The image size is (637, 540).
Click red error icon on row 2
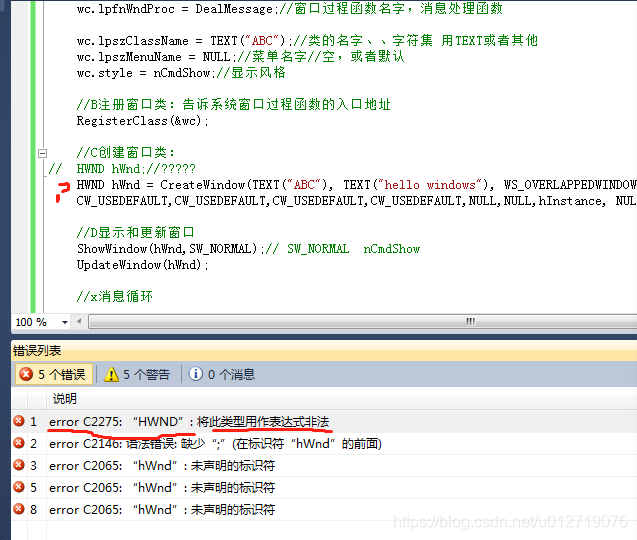tap(19, 443)
